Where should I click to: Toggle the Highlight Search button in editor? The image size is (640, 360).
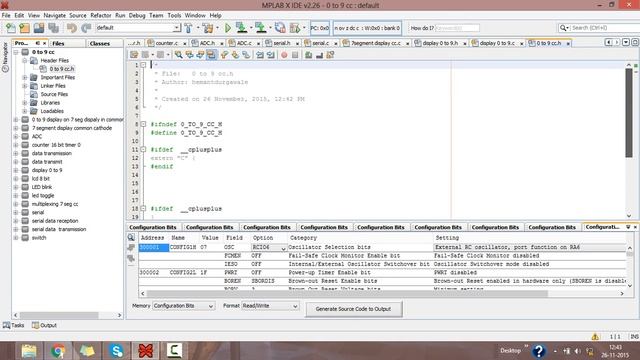pos(211,55)
